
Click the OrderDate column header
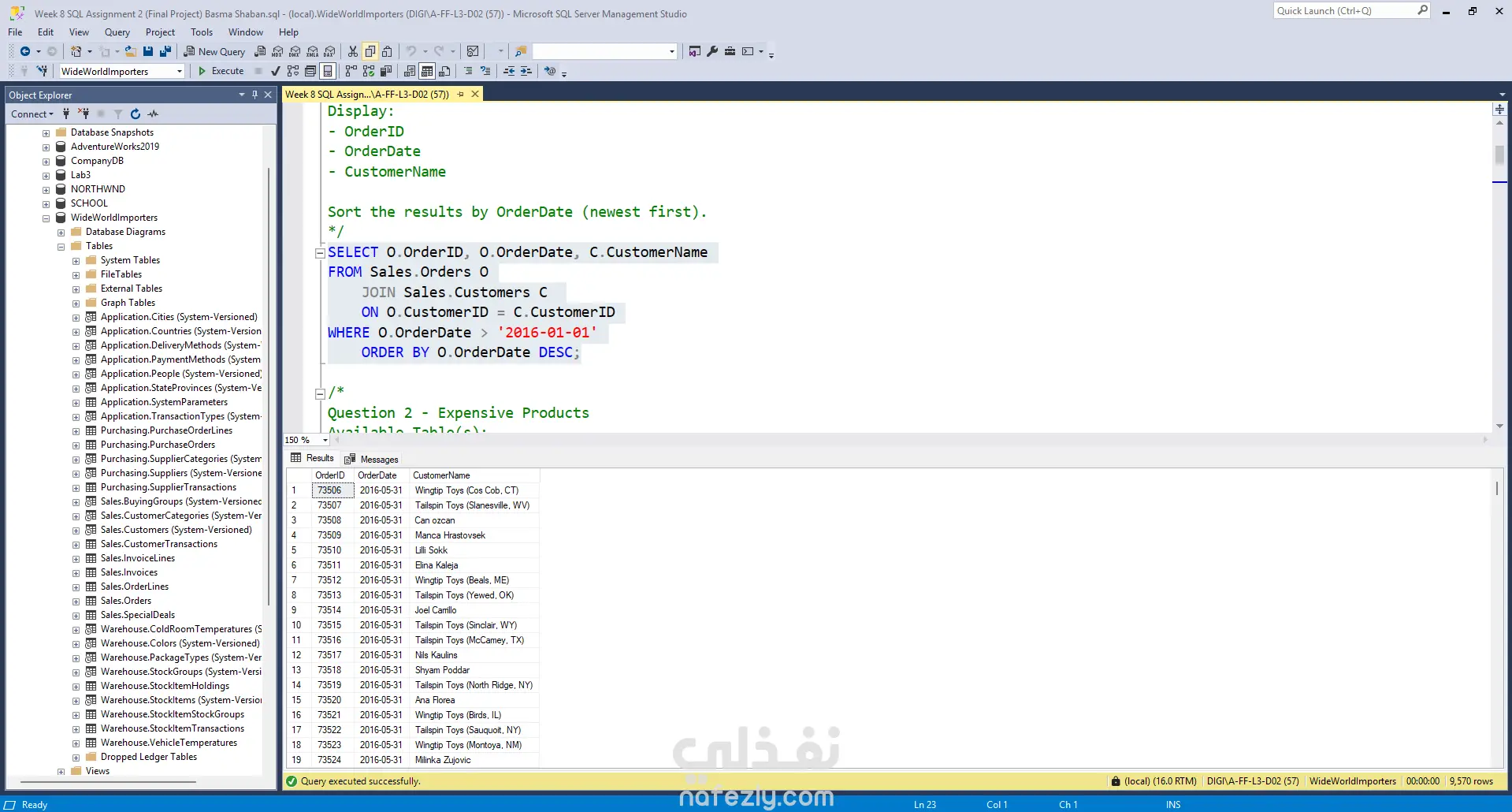(x=381, y=475)
